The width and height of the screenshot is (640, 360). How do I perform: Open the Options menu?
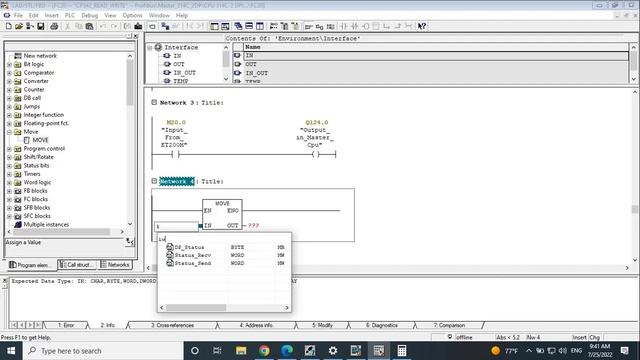133,15
